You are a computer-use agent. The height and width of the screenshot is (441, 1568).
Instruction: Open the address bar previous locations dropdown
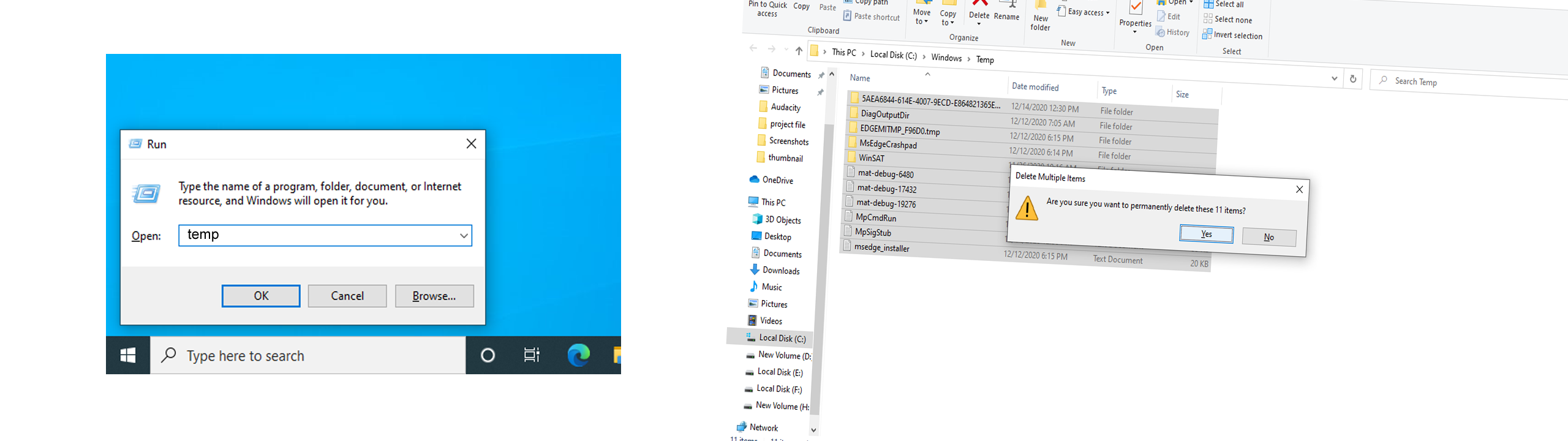click(x=1334, y=78)
